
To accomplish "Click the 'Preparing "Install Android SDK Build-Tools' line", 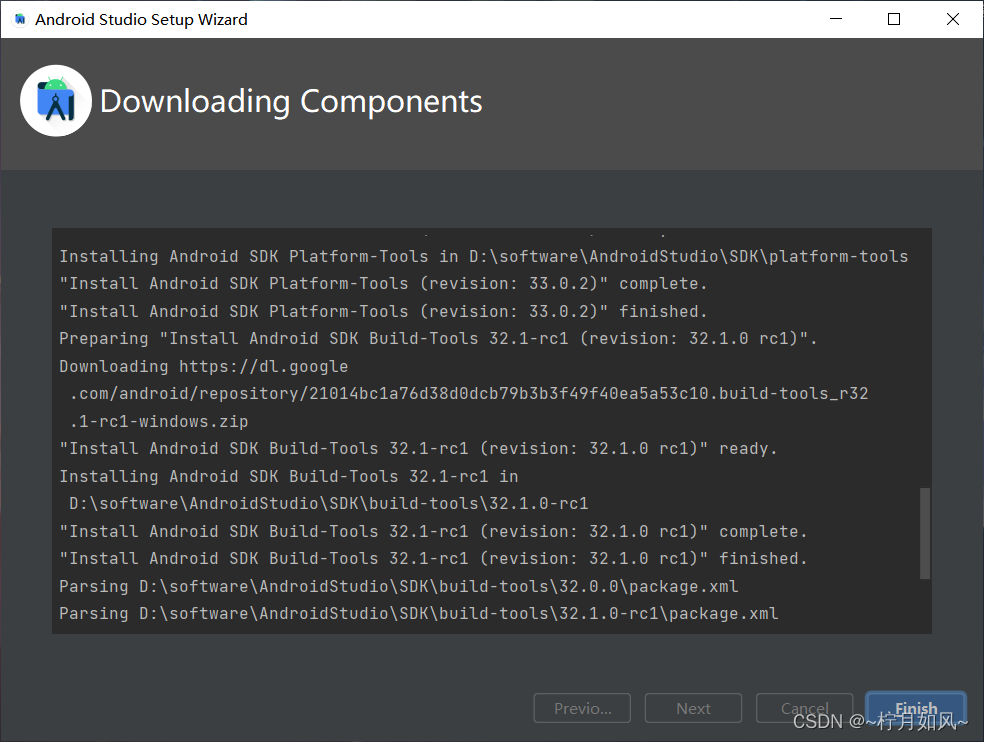I will (x=438, y=338).
